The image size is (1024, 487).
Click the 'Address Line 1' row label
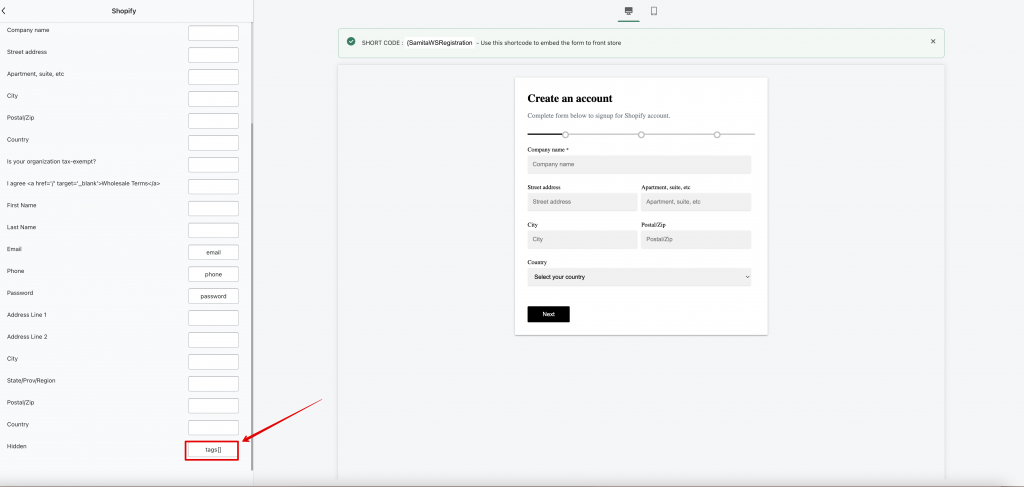tap(27, 315)
